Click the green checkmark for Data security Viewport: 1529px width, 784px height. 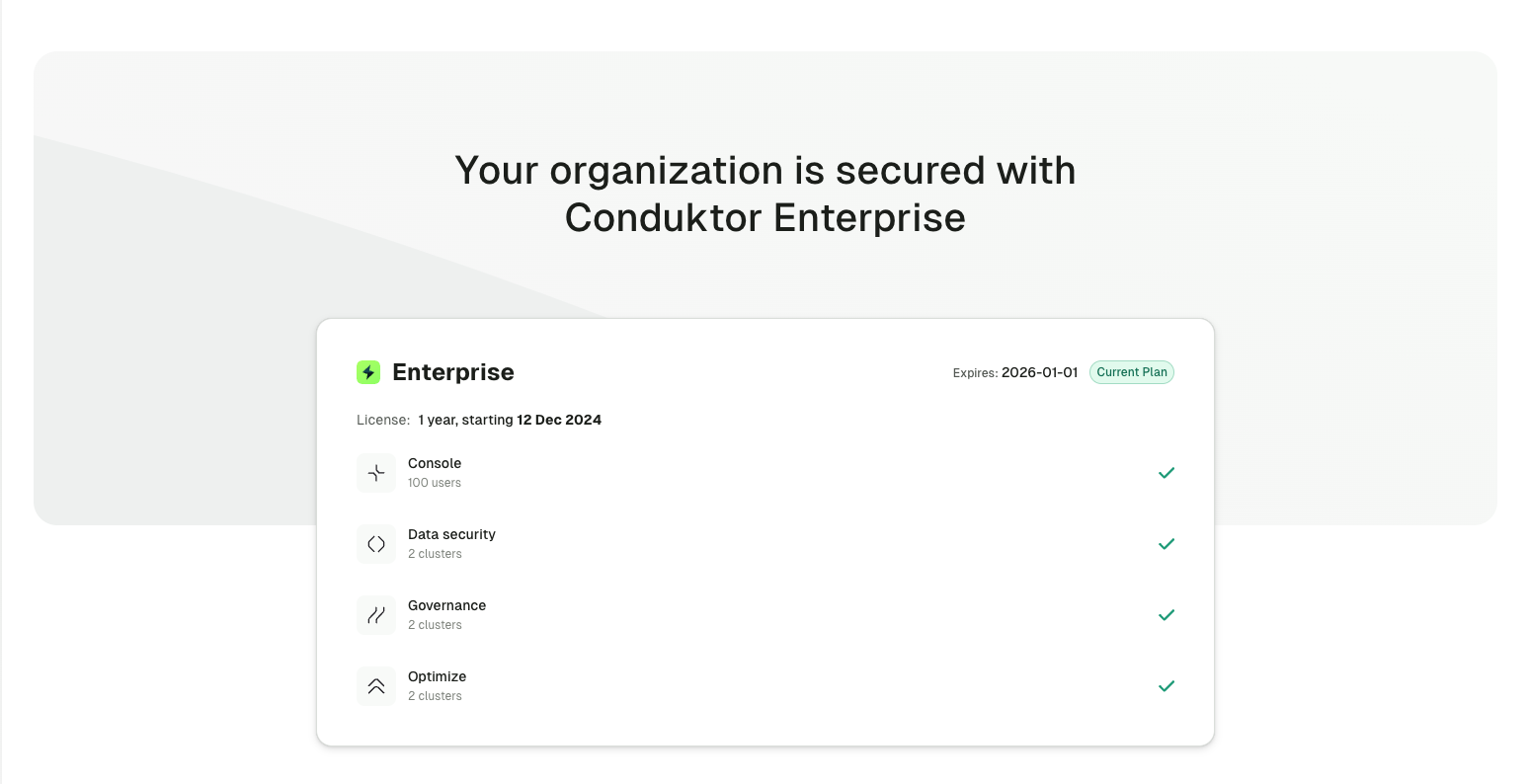click(x=1167, y=544)
